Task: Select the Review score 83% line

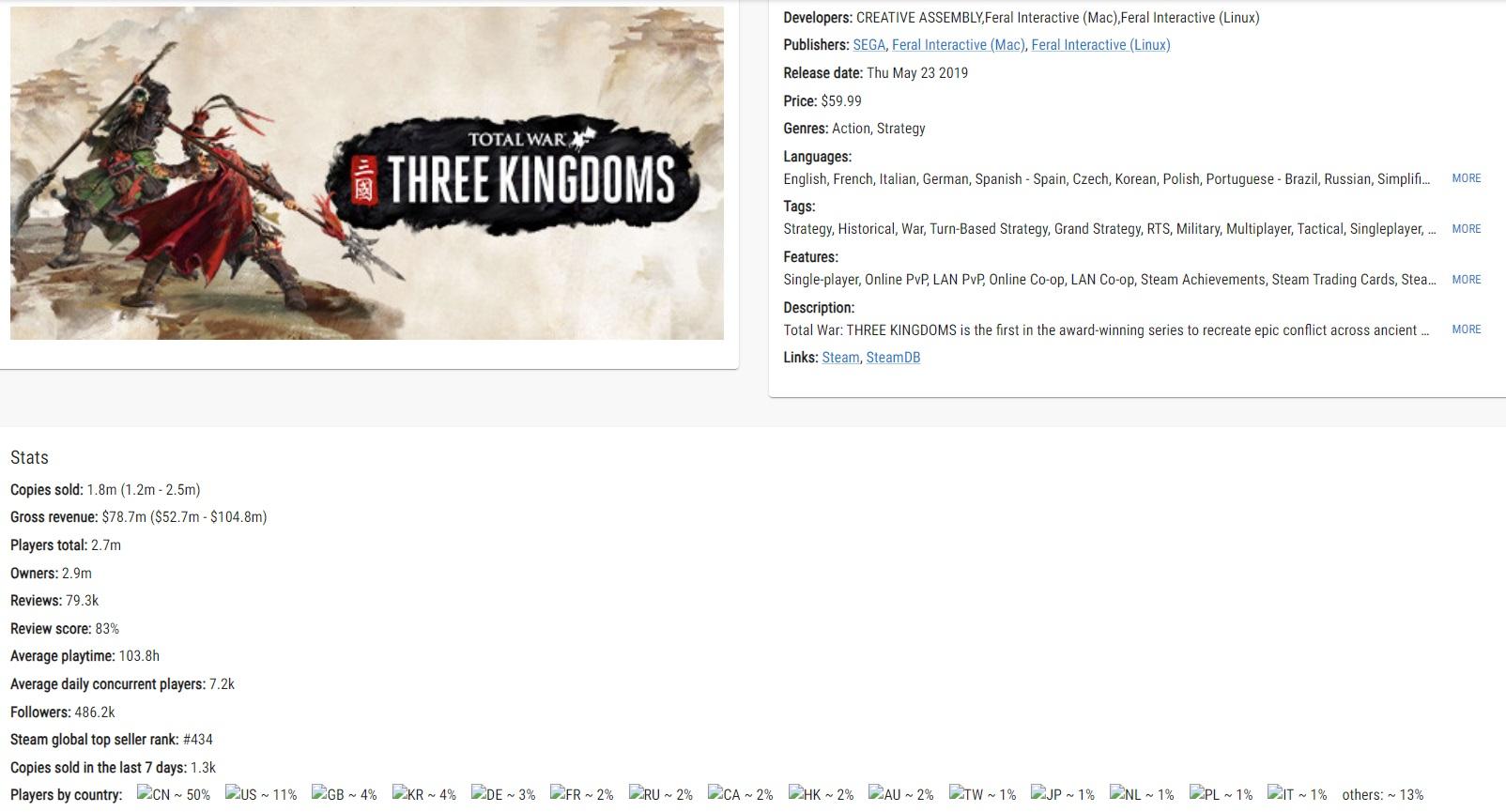Action: click(65, 629)
